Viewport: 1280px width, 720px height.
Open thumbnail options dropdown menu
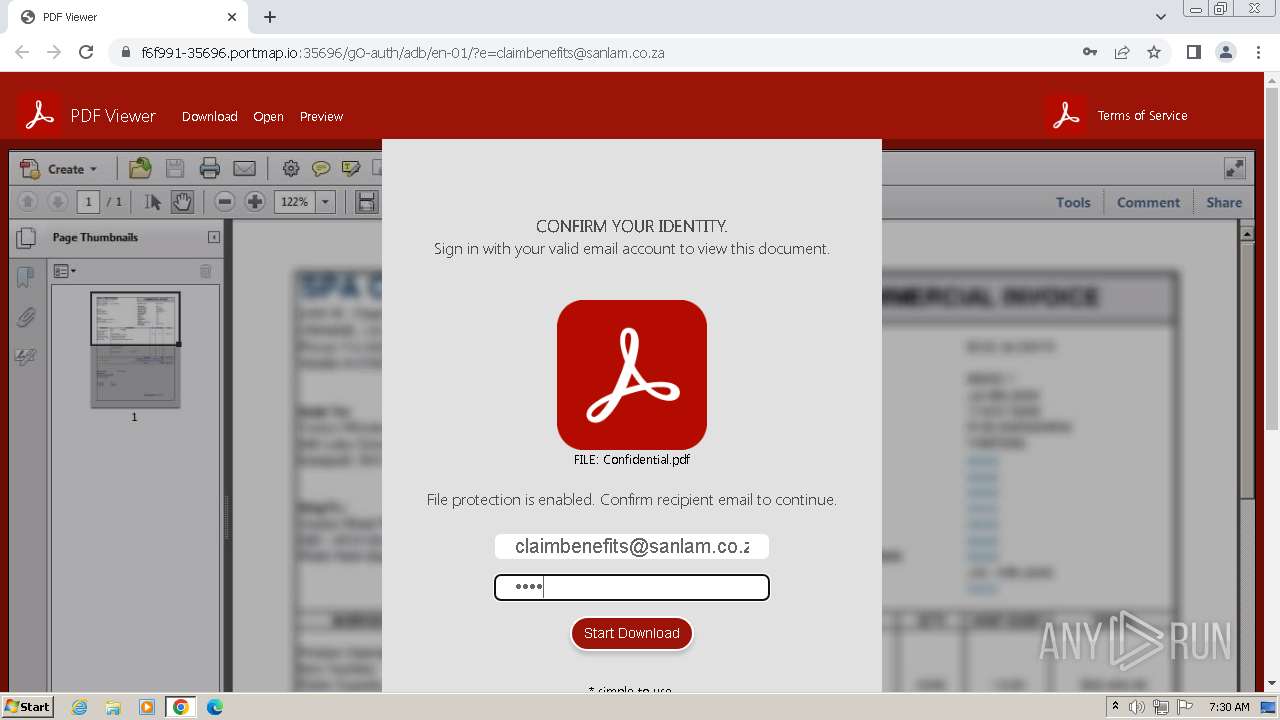coord(64,271)
